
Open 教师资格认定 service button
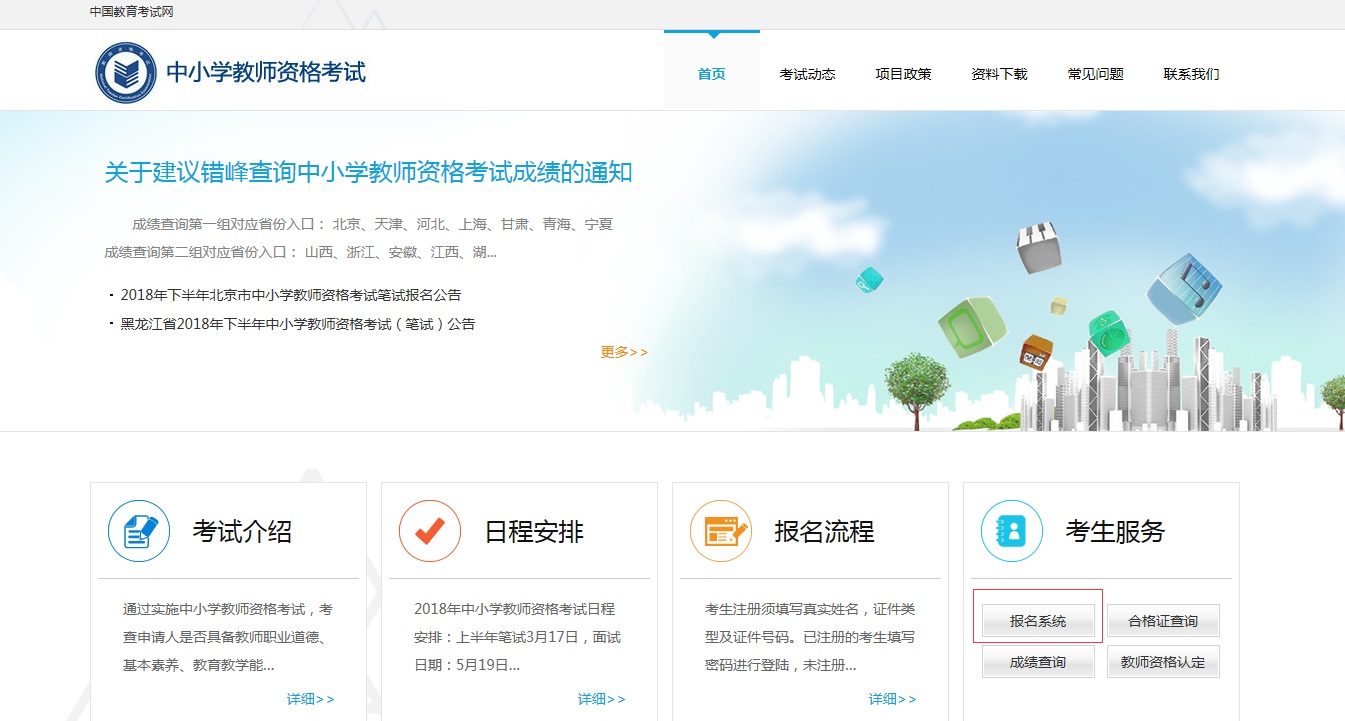[x=1163, y=662]
